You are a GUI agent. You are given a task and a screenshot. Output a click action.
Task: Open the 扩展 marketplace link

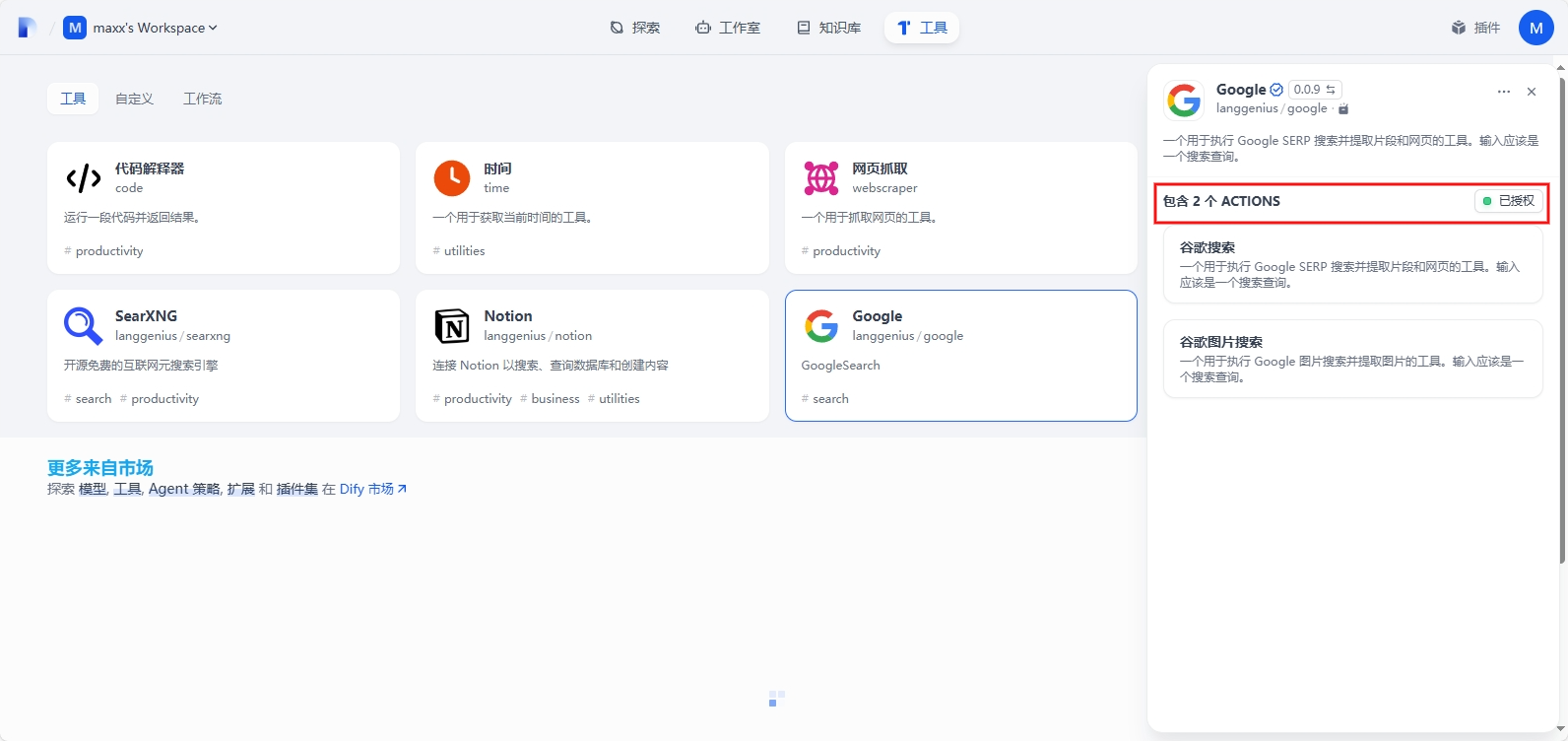click(x=240, y=489)
